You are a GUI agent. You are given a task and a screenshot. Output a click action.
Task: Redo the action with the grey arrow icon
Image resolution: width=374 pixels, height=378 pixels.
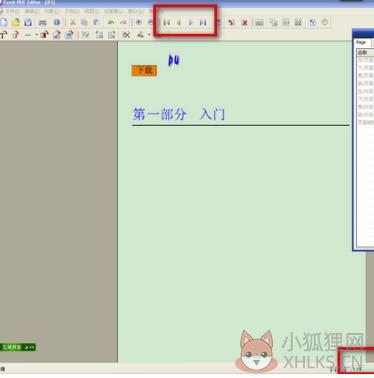click(x=123, y=22)
